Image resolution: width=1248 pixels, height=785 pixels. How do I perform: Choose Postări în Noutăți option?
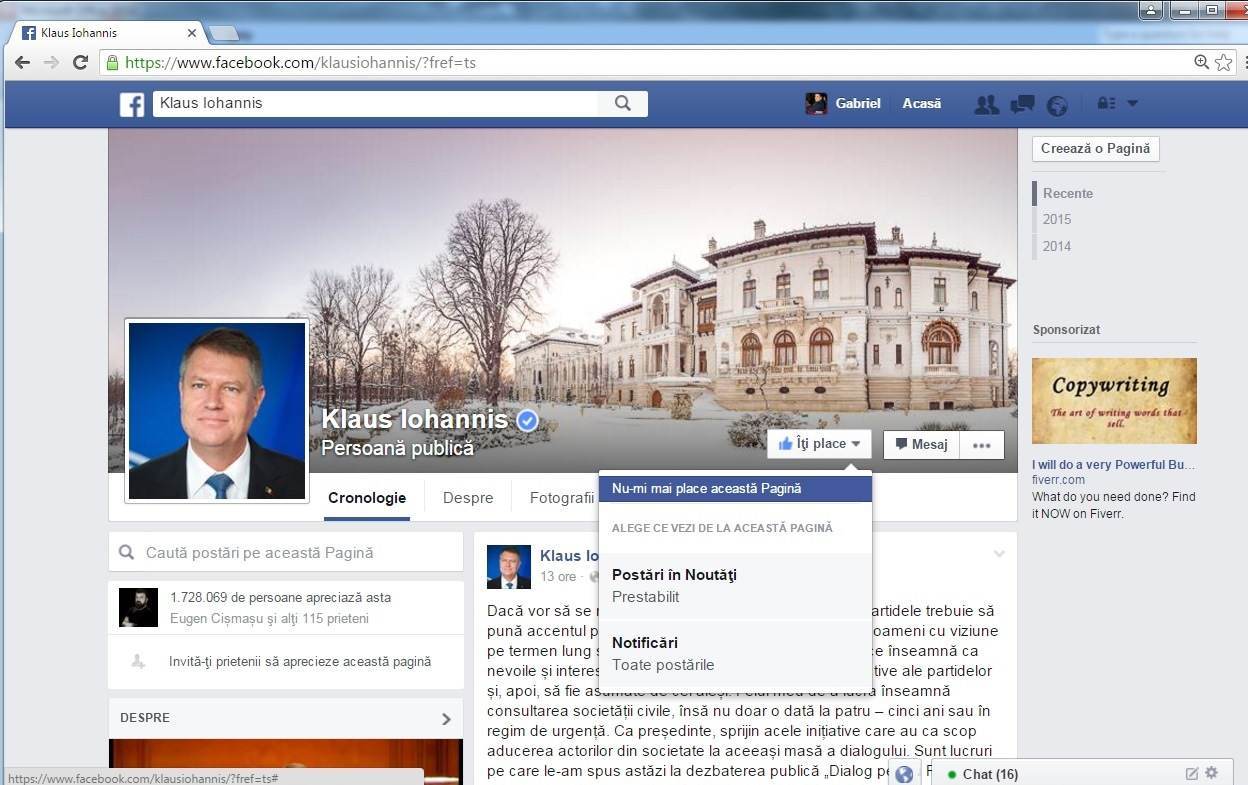pyautogui.click(x=735, y=586)
